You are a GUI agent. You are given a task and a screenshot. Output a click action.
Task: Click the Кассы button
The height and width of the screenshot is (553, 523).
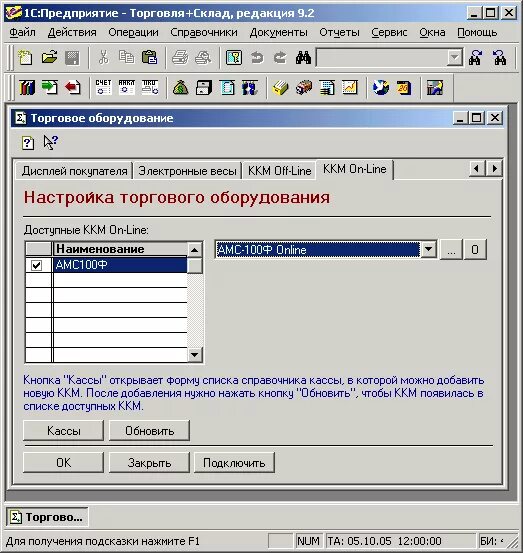coord(63,431)
